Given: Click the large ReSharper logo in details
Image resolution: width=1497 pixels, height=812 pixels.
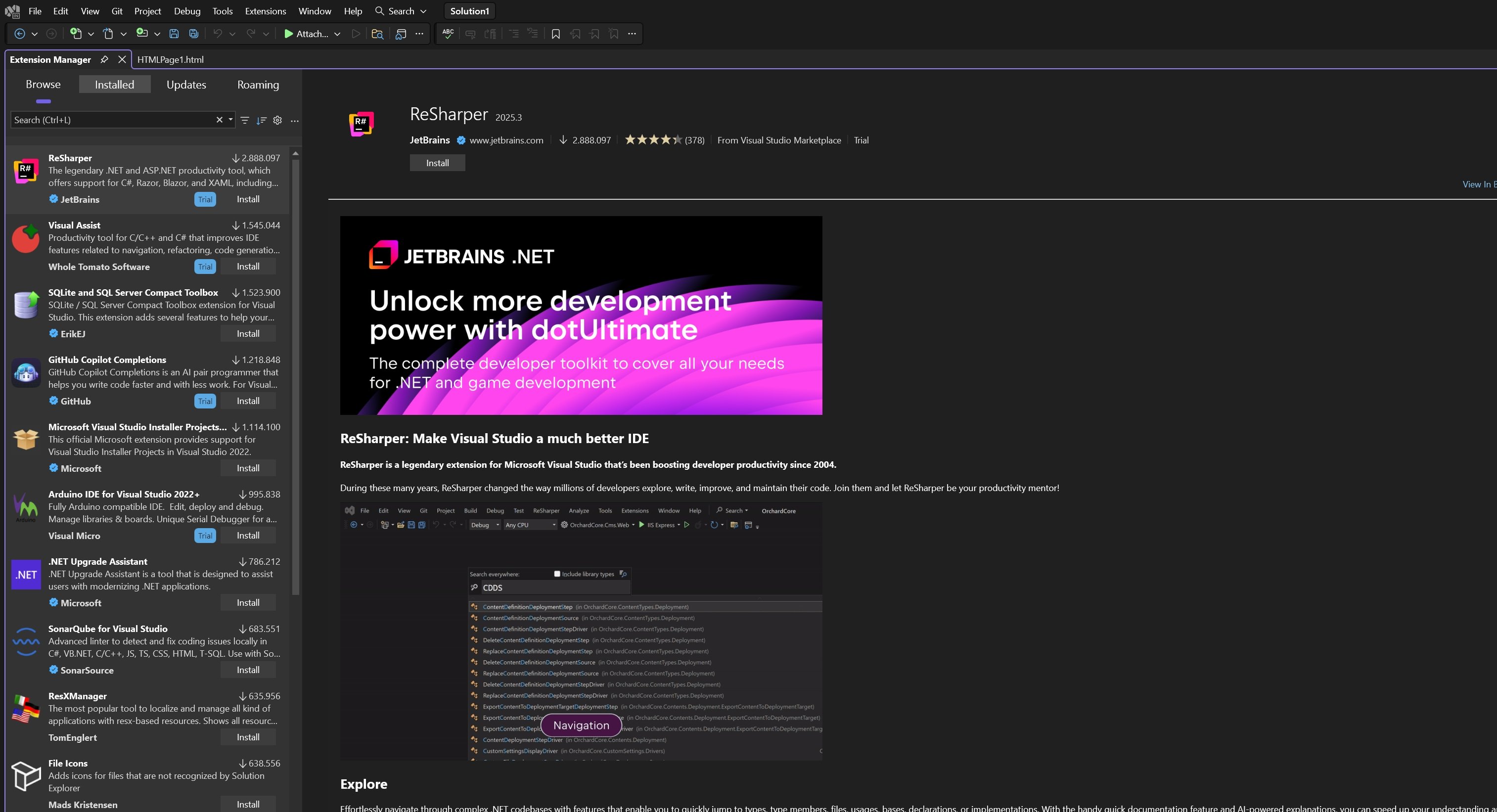Looking at the screenshot, I should tap(361, 124).
